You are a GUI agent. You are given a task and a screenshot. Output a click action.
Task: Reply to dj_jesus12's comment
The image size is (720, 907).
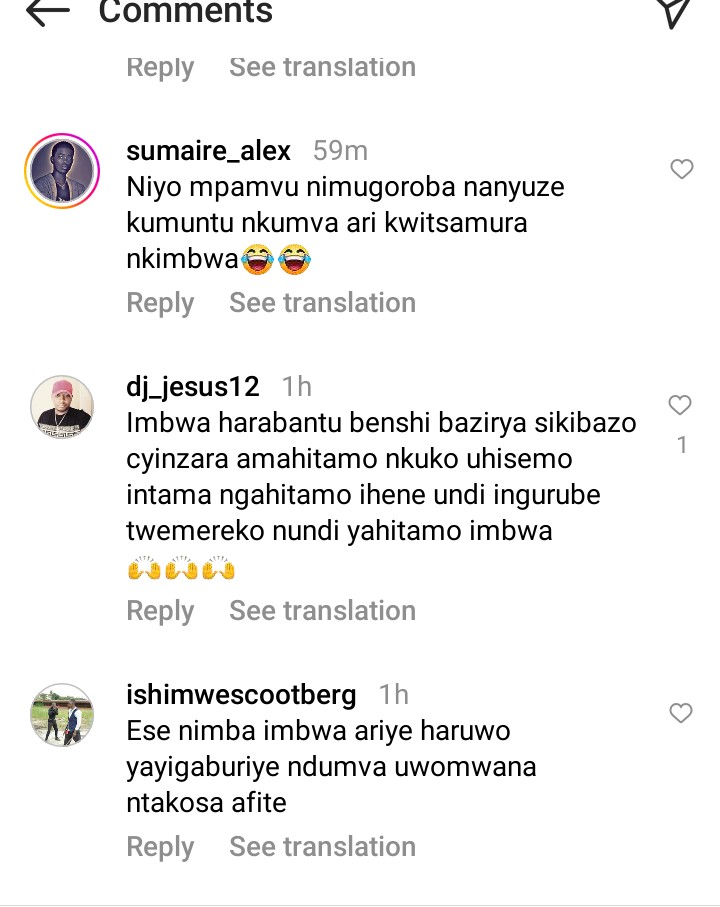click(x=160, y=611)
